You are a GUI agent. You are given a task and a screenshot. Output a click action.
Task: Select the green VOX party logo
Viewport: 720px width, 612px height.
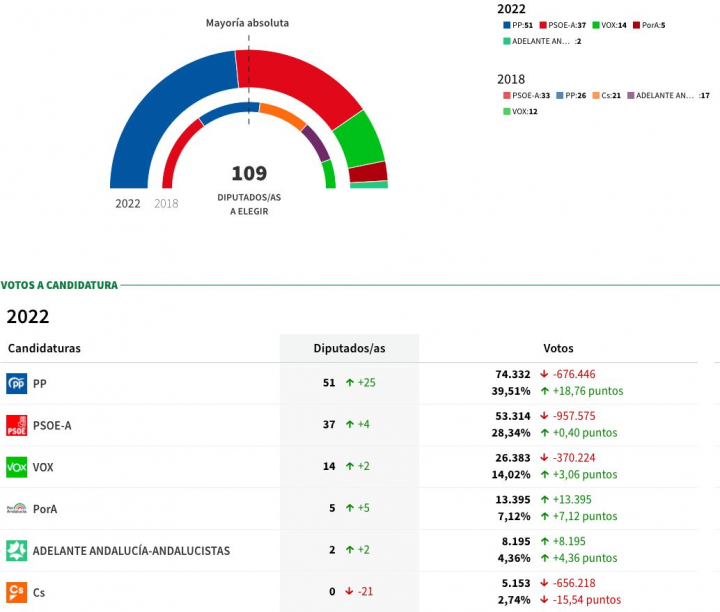pyautogui.click(x=17, y=467)
